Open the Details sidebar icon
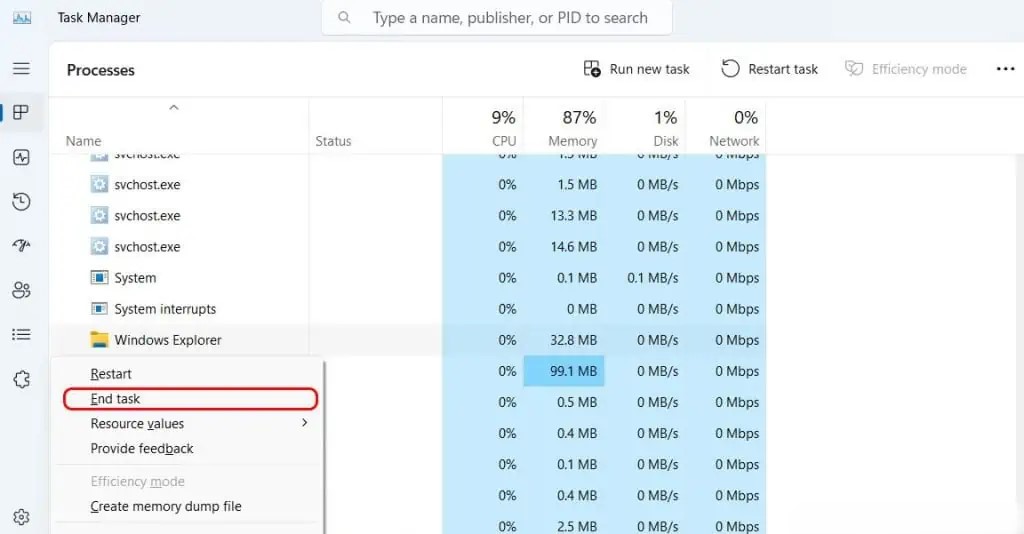Viewport: 1024px width, 534px height. (x=21, y=335)
